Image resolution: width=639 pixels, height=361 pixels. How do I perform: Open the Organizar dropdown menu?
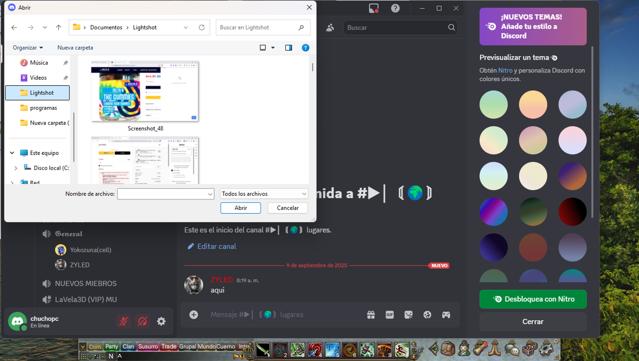[28, 48]
